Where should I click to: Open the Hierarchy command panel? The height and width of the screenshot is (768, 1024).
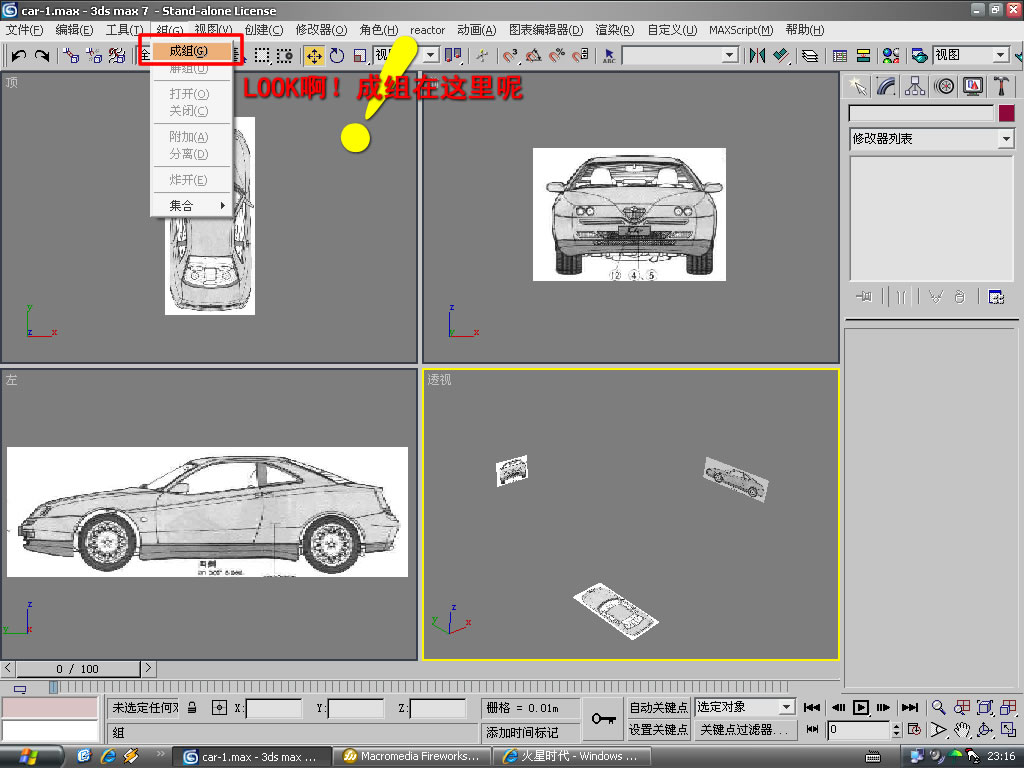click(x=915, y=87)
